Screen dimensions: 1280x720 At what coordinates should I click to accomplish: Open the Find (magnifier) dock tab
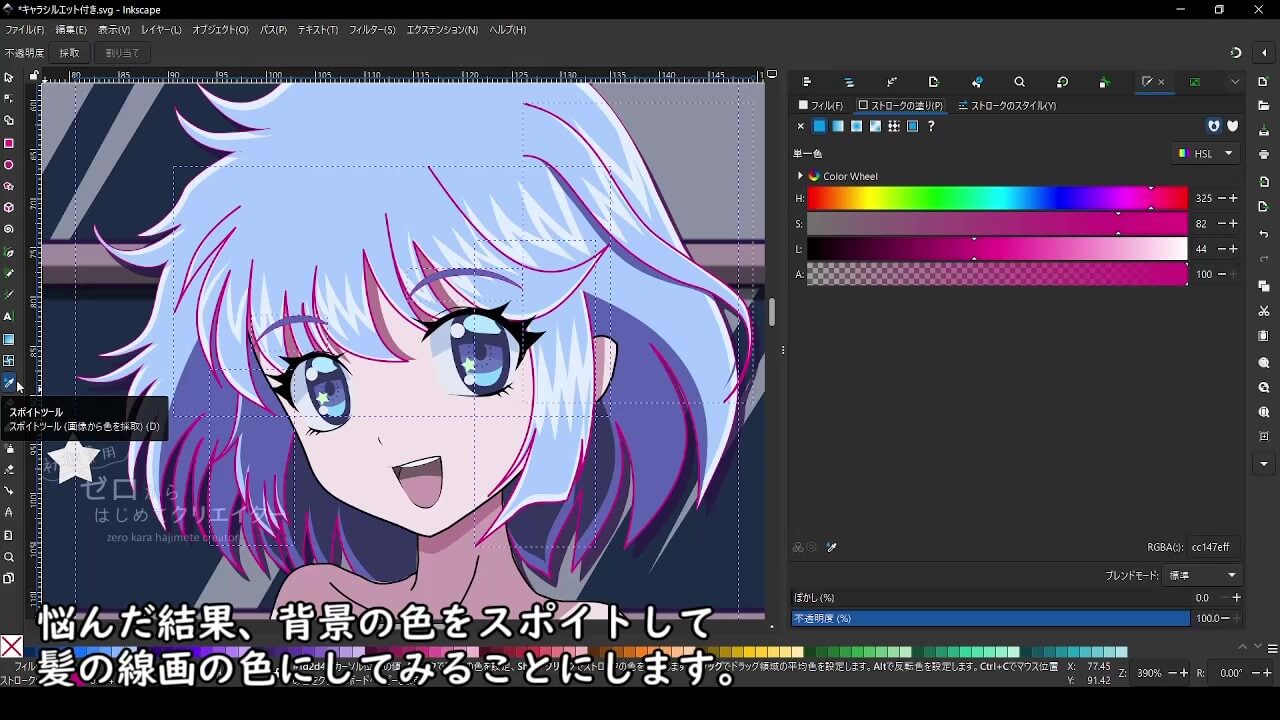[x=1019, y=82]
